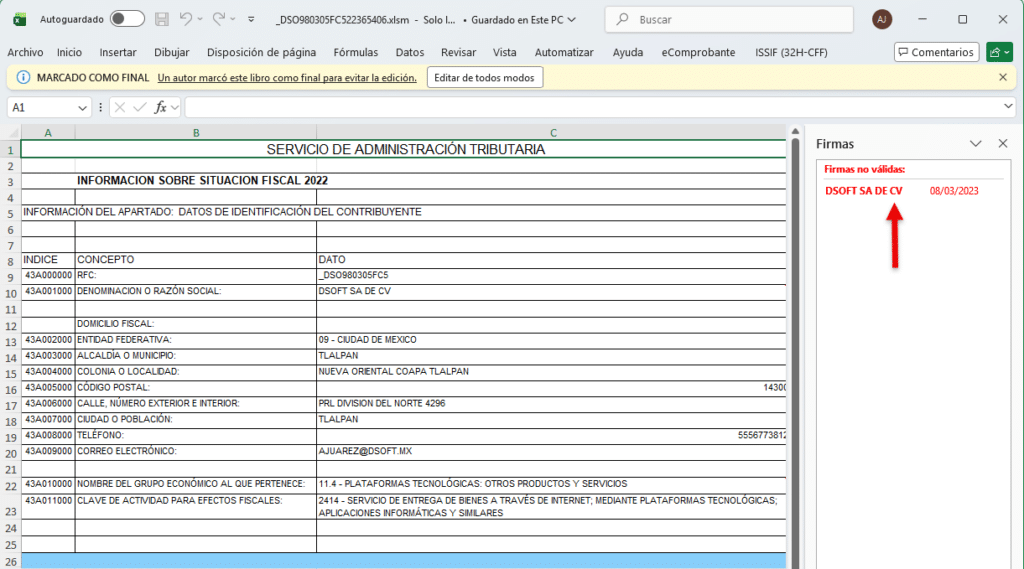Expand the formula bar chevron
This screenshot has width=1024, height=569.
tap(1008, 107)
